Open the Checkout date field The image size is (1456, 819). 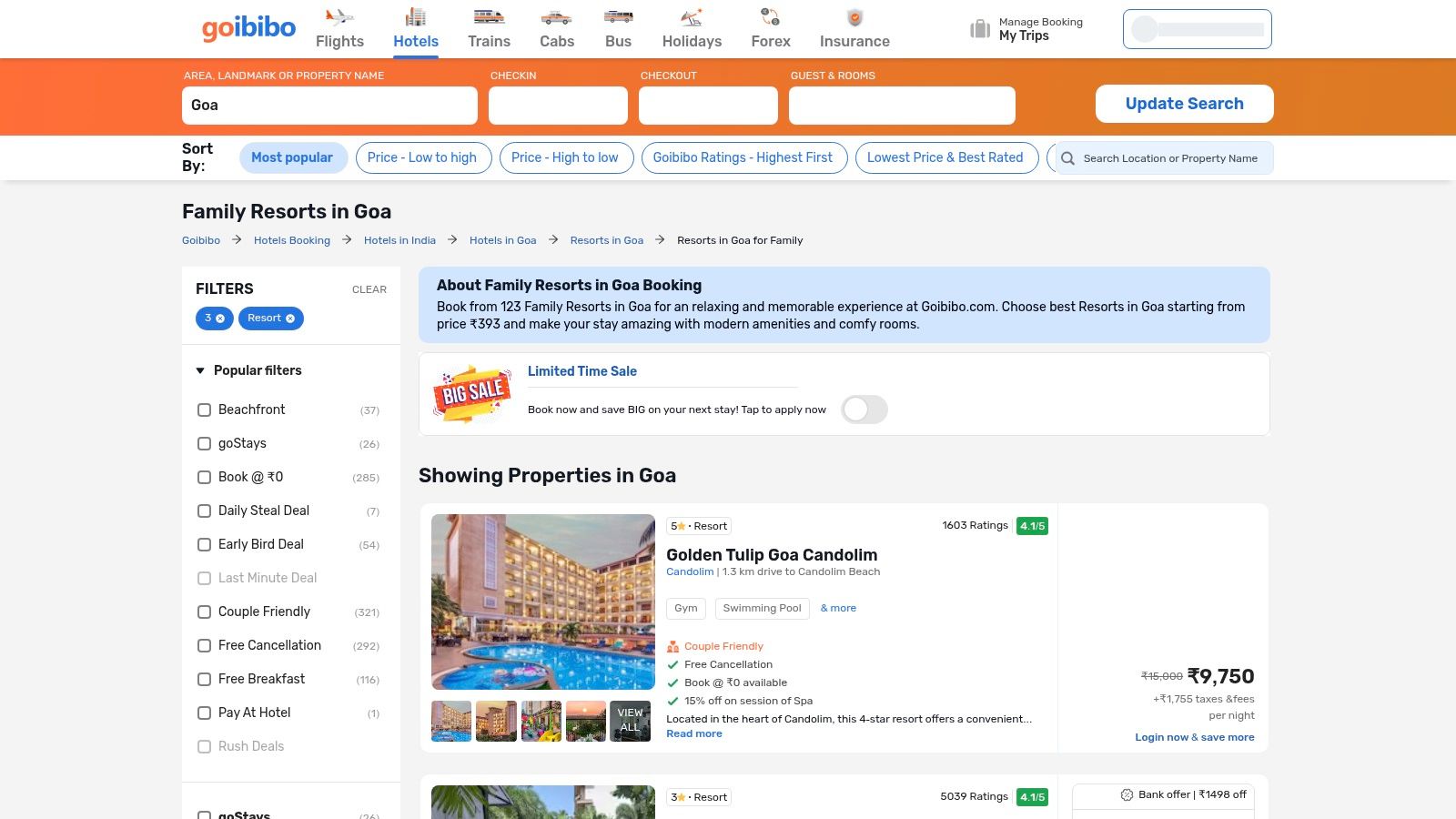point(708,106)
